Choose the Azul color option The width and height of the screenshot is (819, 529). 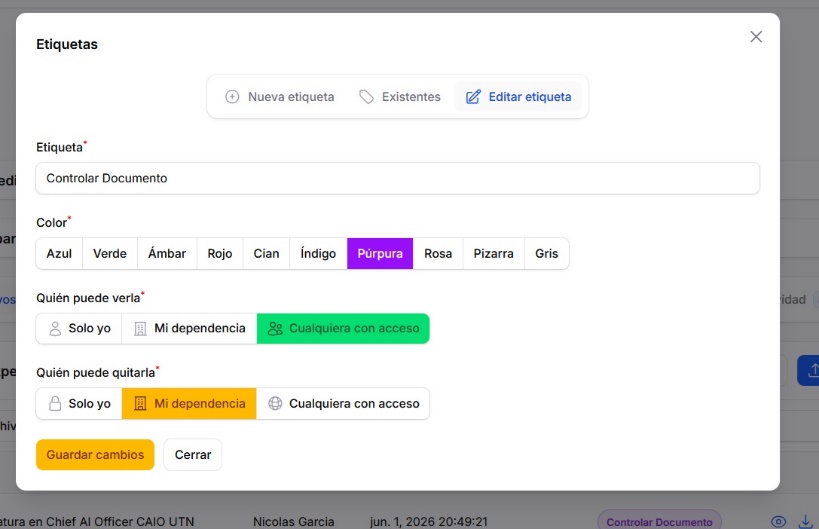pos(59,254)
